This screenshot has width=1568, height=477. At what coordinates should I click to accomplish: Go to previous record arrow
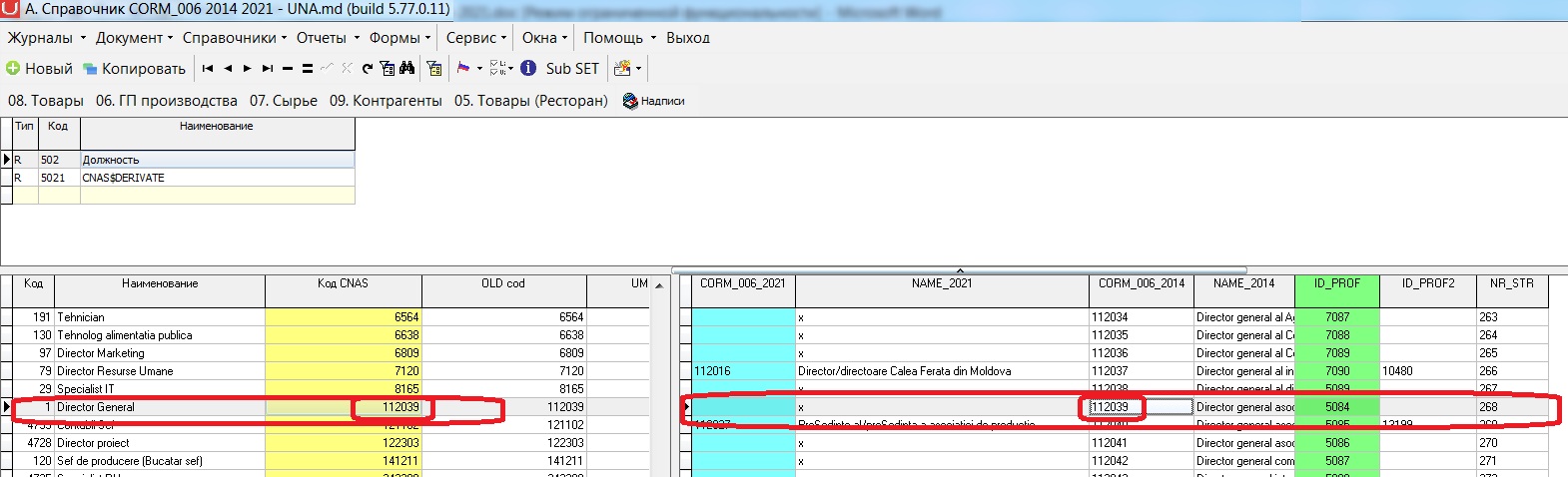coord(228,68)
